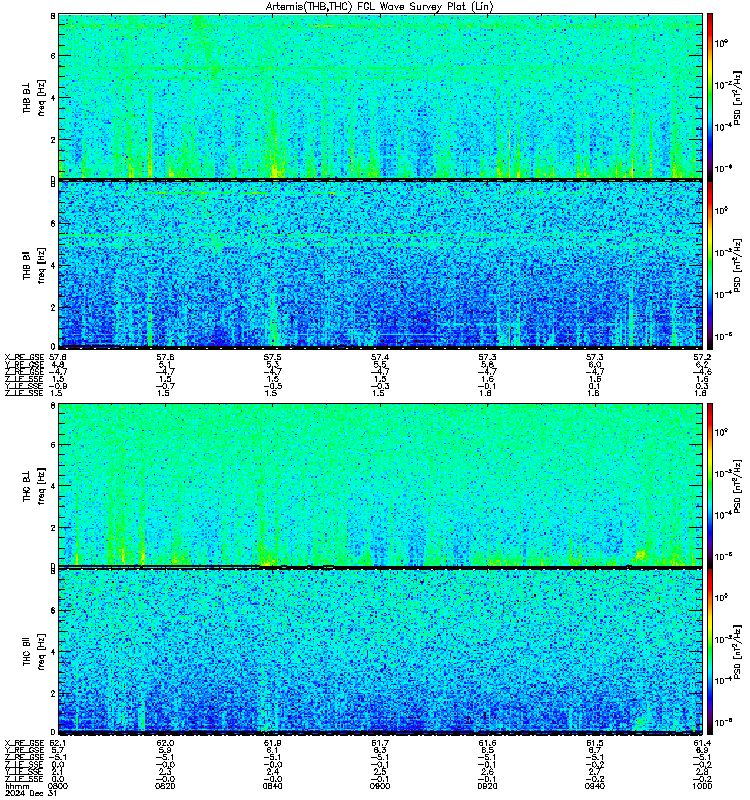Click the '0900' time tick label
The height and width of the screenshot is (800, 750).
380,786
